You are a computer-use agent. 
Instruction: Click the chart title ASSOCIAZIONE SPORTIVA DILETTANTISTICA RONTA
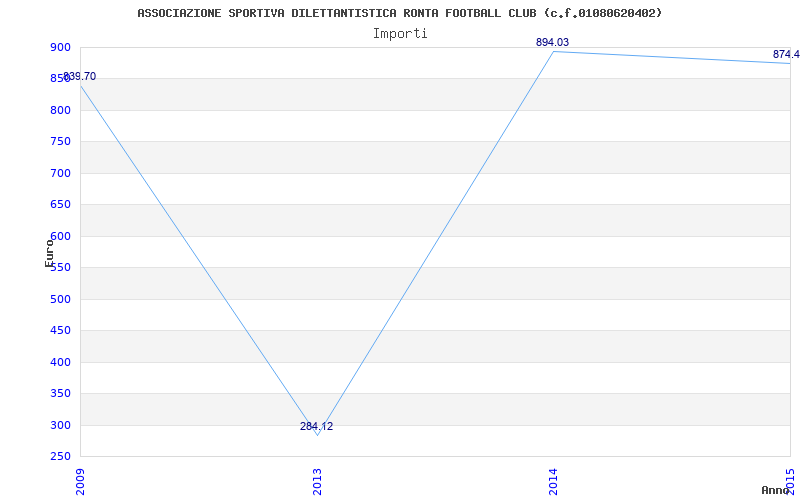point(399,13)
